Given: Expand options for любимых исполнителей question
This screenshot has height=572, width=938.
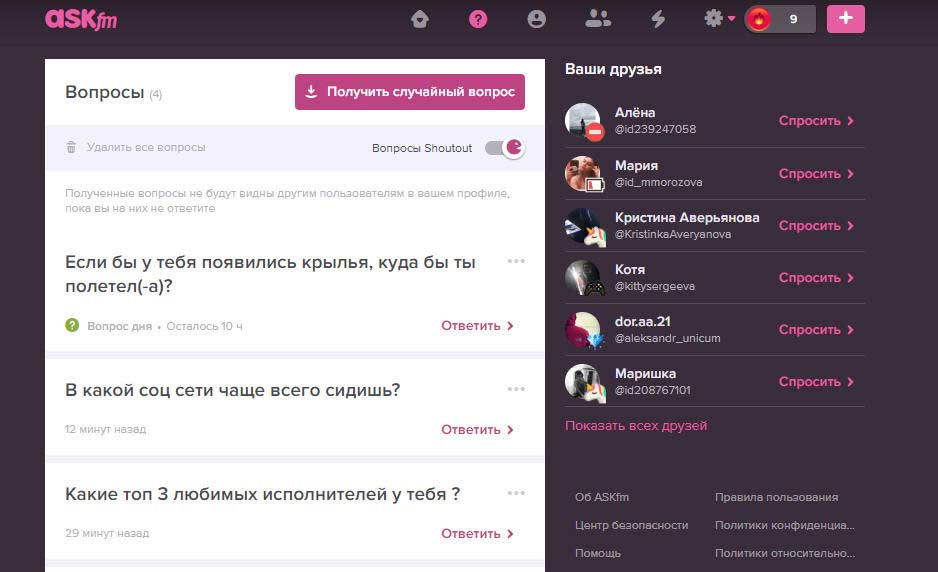Looking at the screenshot, I should click(x=516, y=493).
